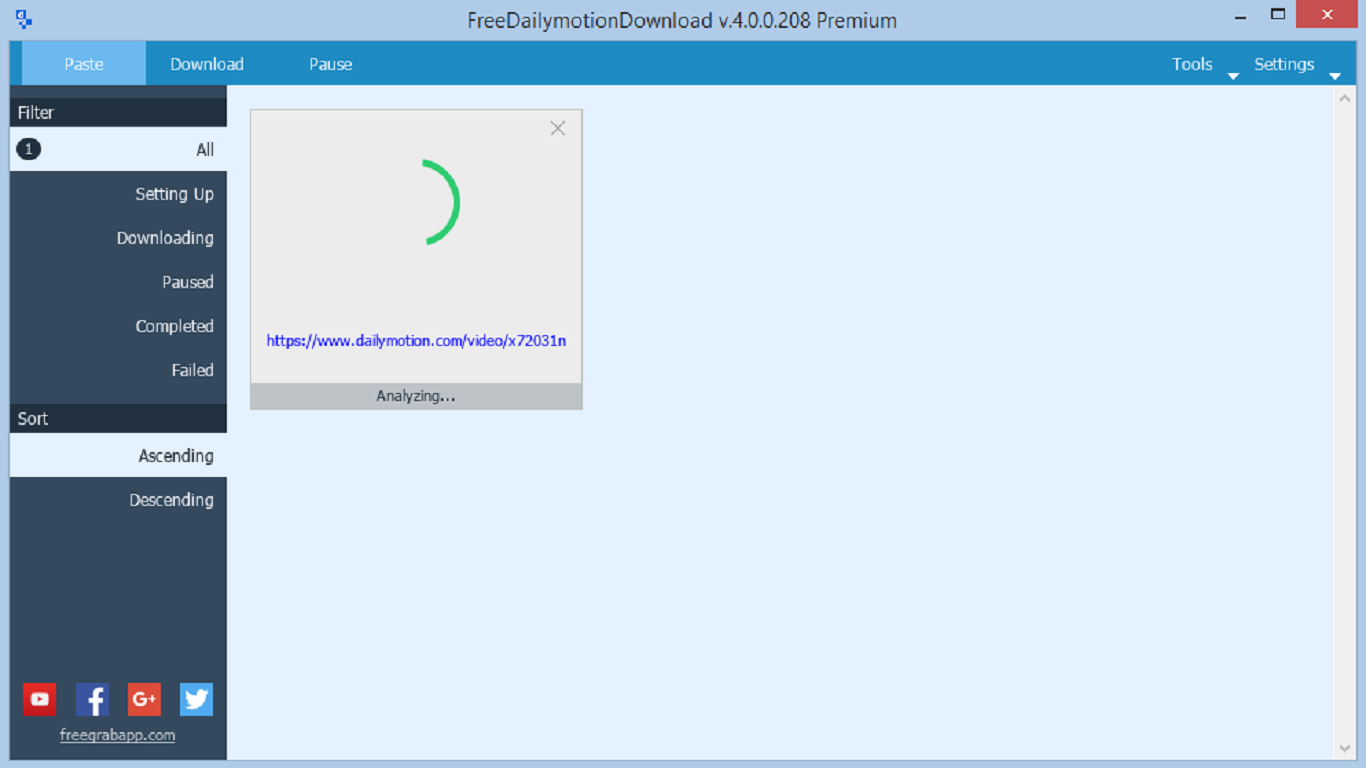Select the All filter
1366x768 pixels.
pos(118,149)
